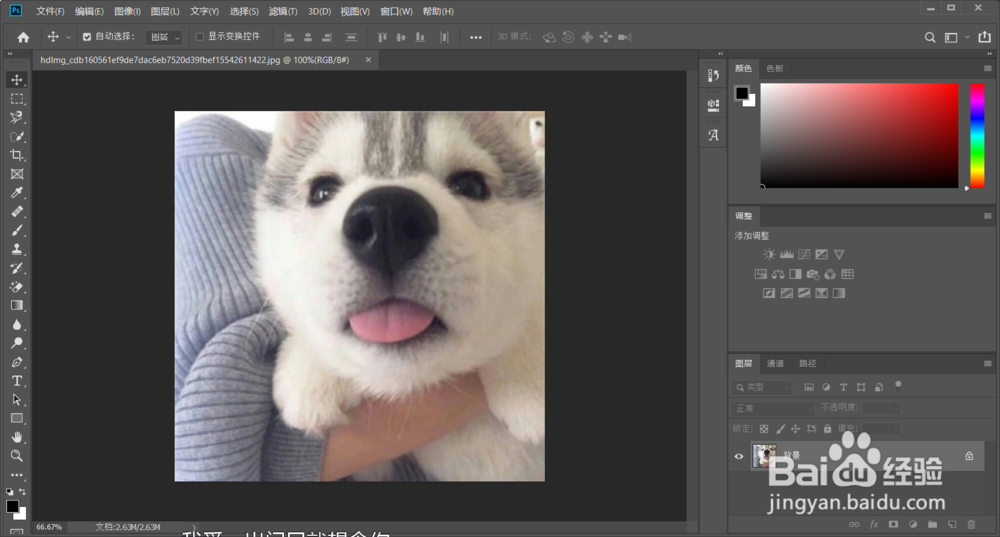1000x537 pixels.
Task: Click the delete layer trash icon
Action: [x=970, y=523]
